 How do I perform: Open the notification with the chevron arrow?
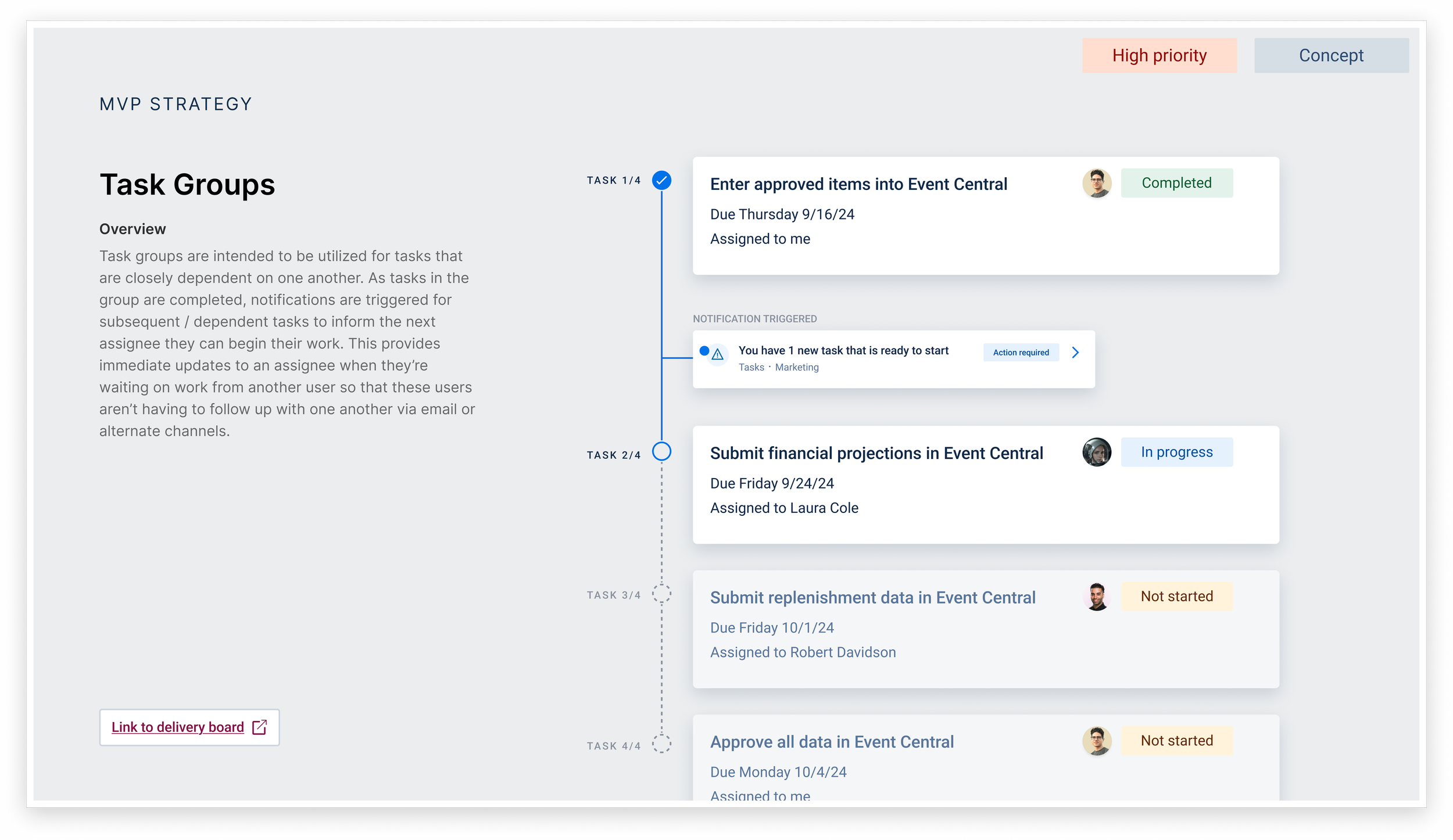click(1075, 353)
